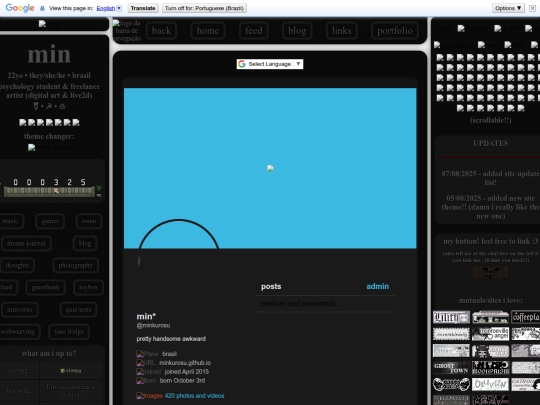Click min's own site button badge
This screenshot has width=540, height=405.
pos(490,272)
